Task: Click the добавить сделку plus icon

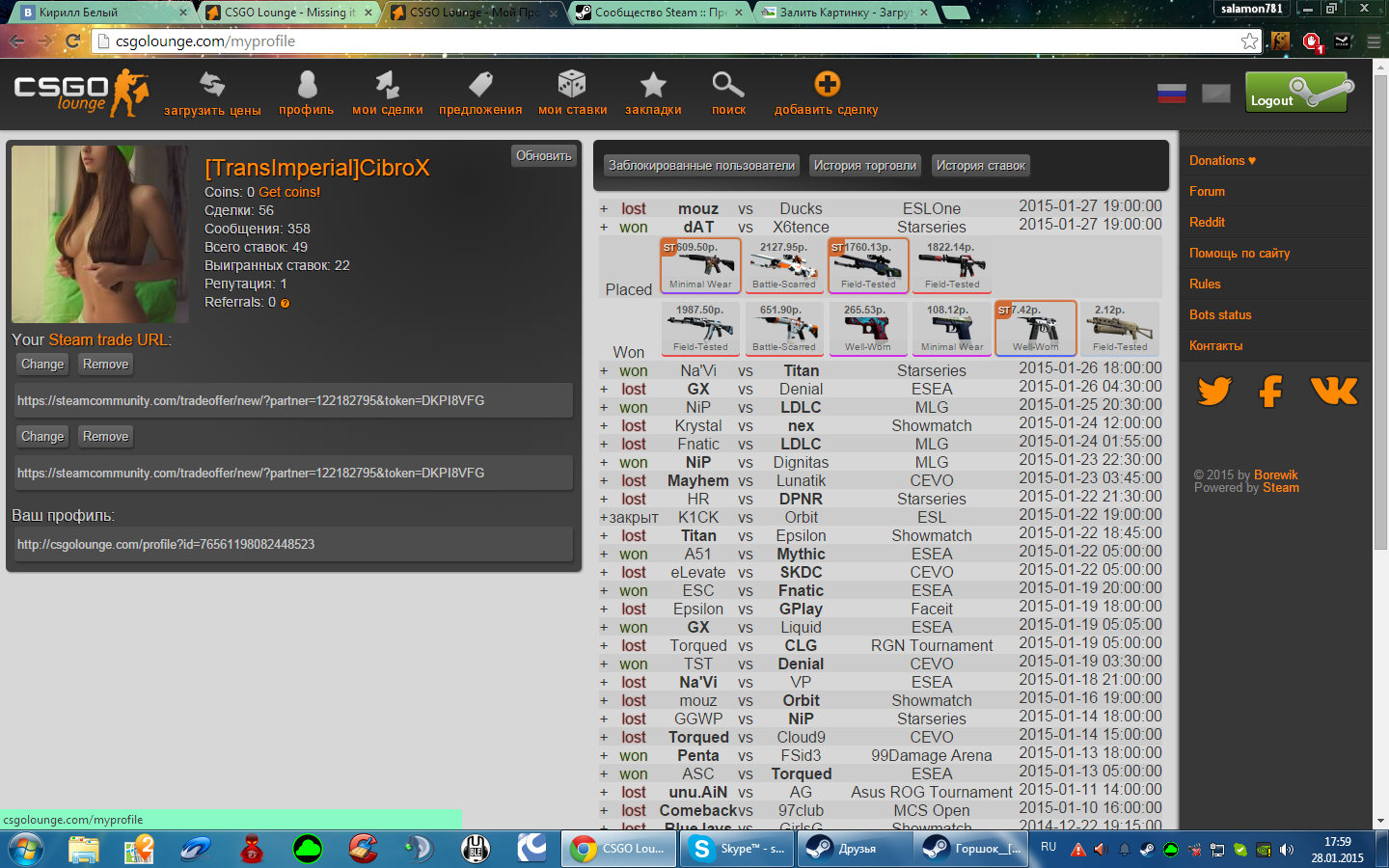Action: (827, 84)
